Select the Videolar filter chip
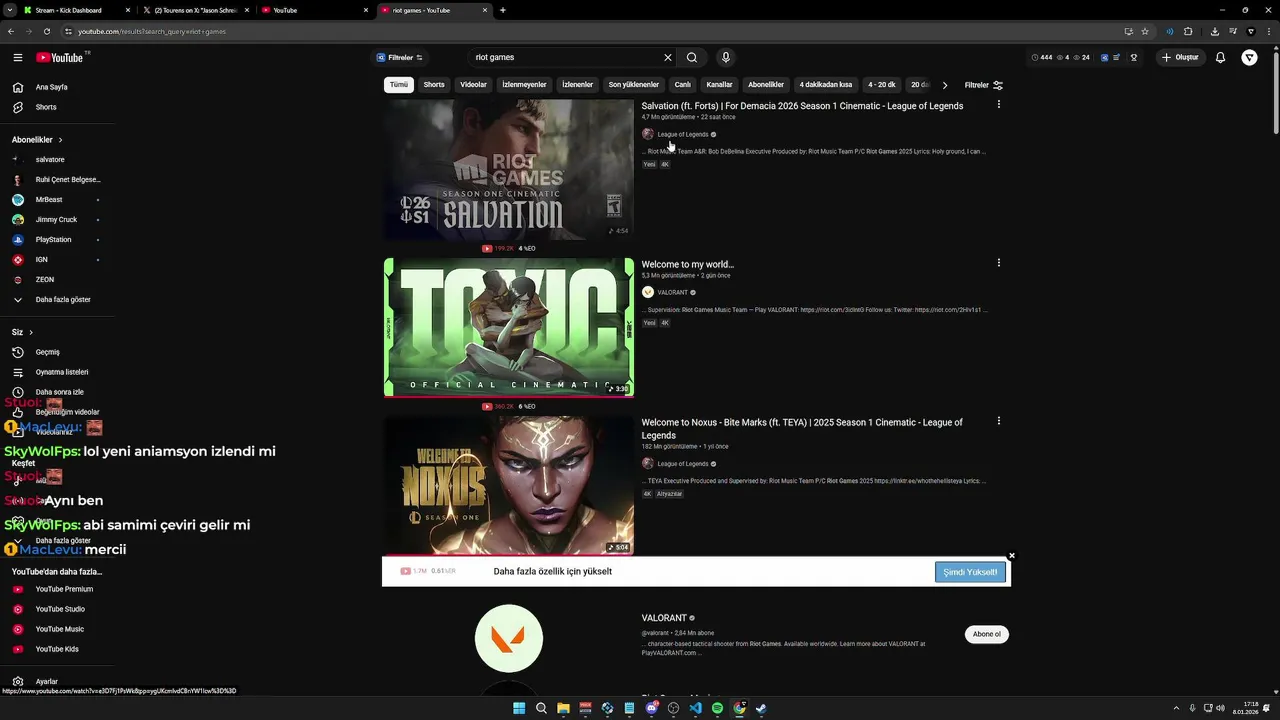 (473, 85)
